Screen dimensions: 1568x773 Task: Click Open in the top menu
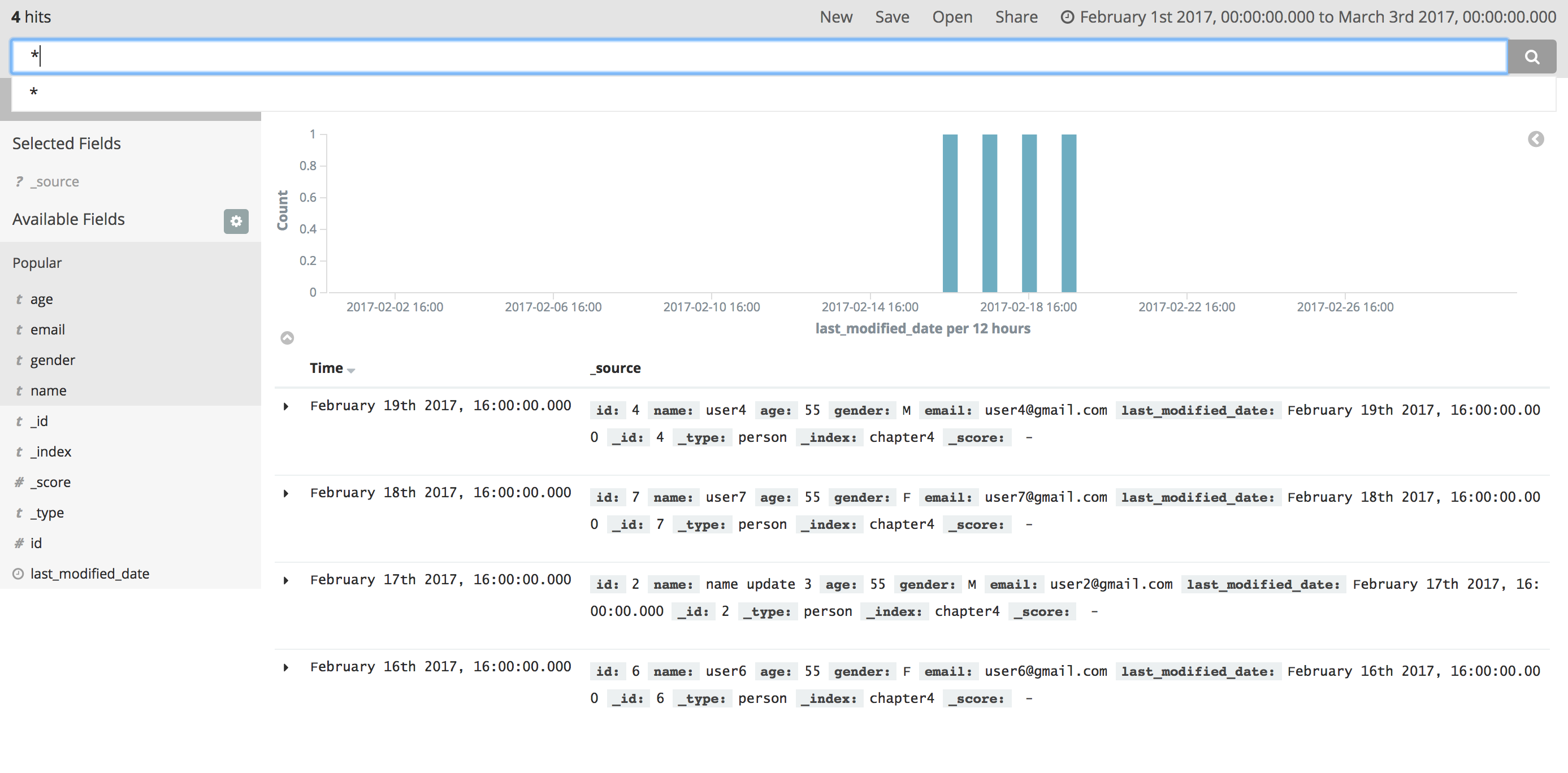point(952,17)
